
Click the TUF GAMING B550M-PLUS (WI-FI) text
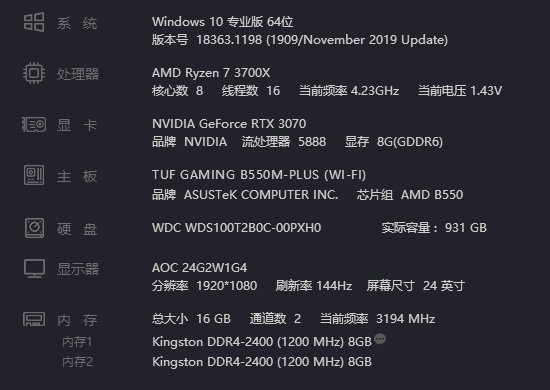[x=259, y=175]
